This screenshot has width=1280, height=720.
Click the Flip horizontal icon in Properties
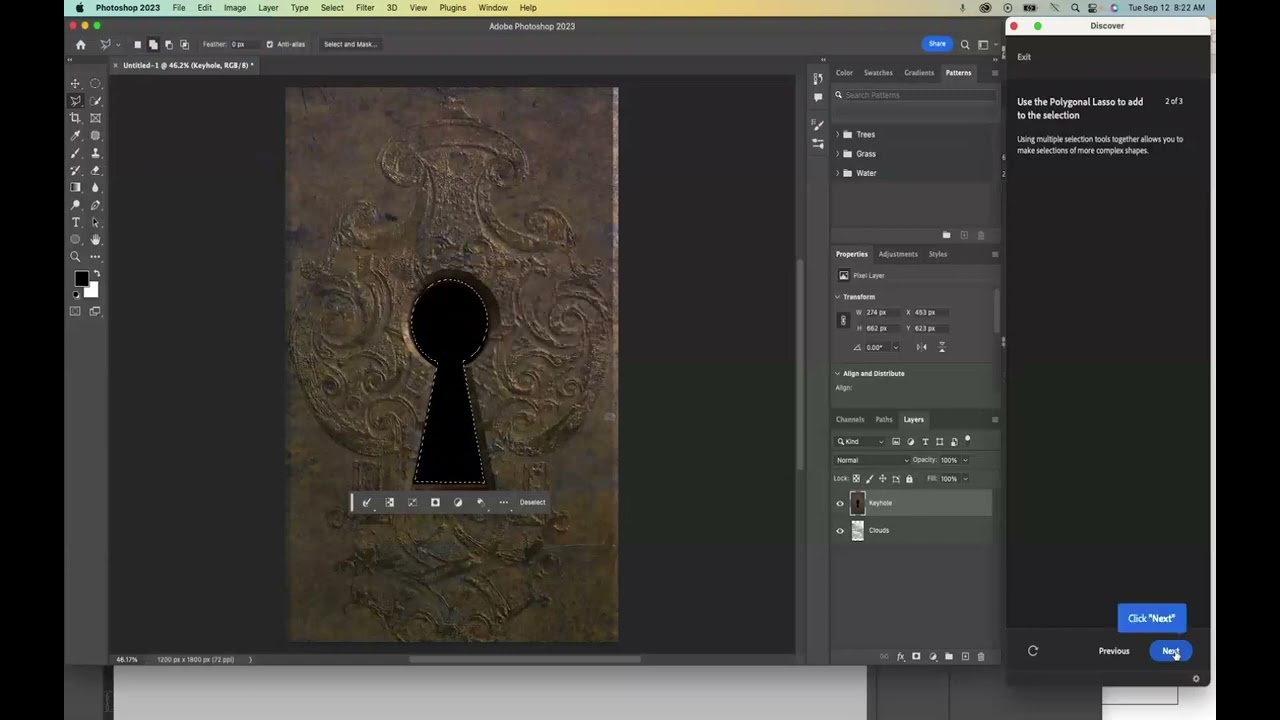coord(921,347)
